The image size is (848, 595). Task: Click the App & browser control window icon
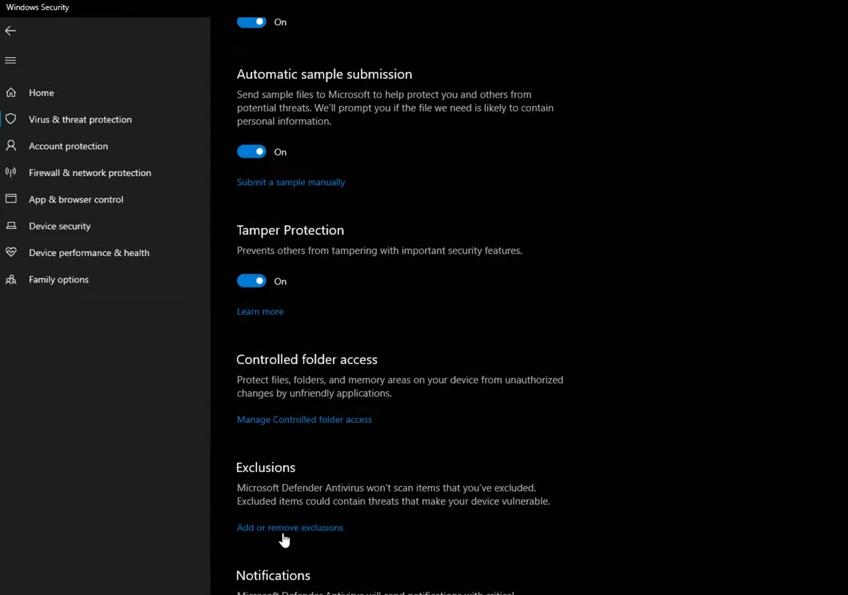(x=11, y=199)
